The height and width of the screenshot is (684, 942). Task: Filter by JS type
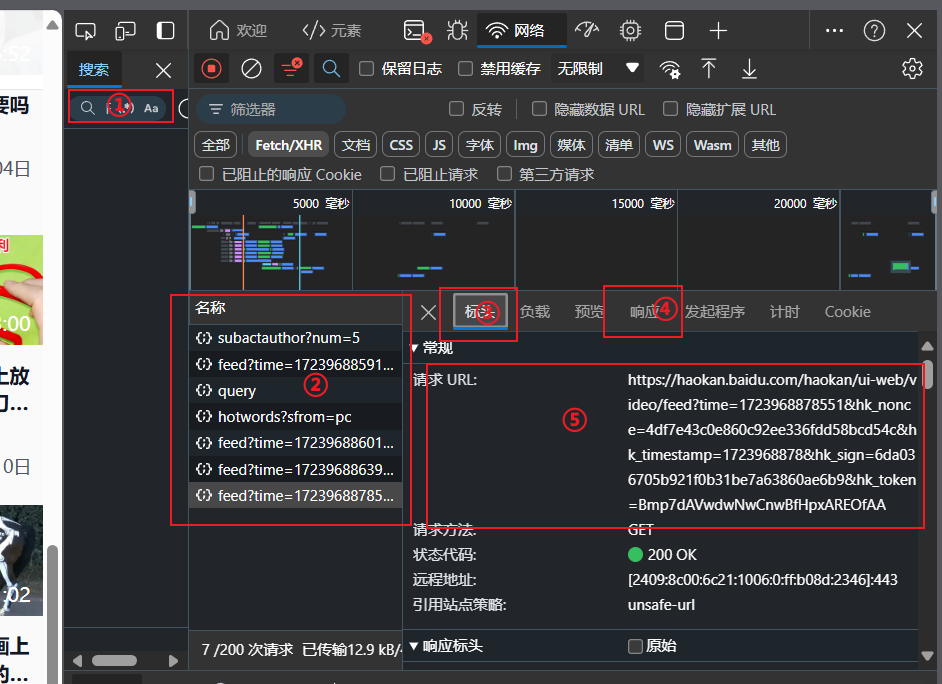pos(439,145)
